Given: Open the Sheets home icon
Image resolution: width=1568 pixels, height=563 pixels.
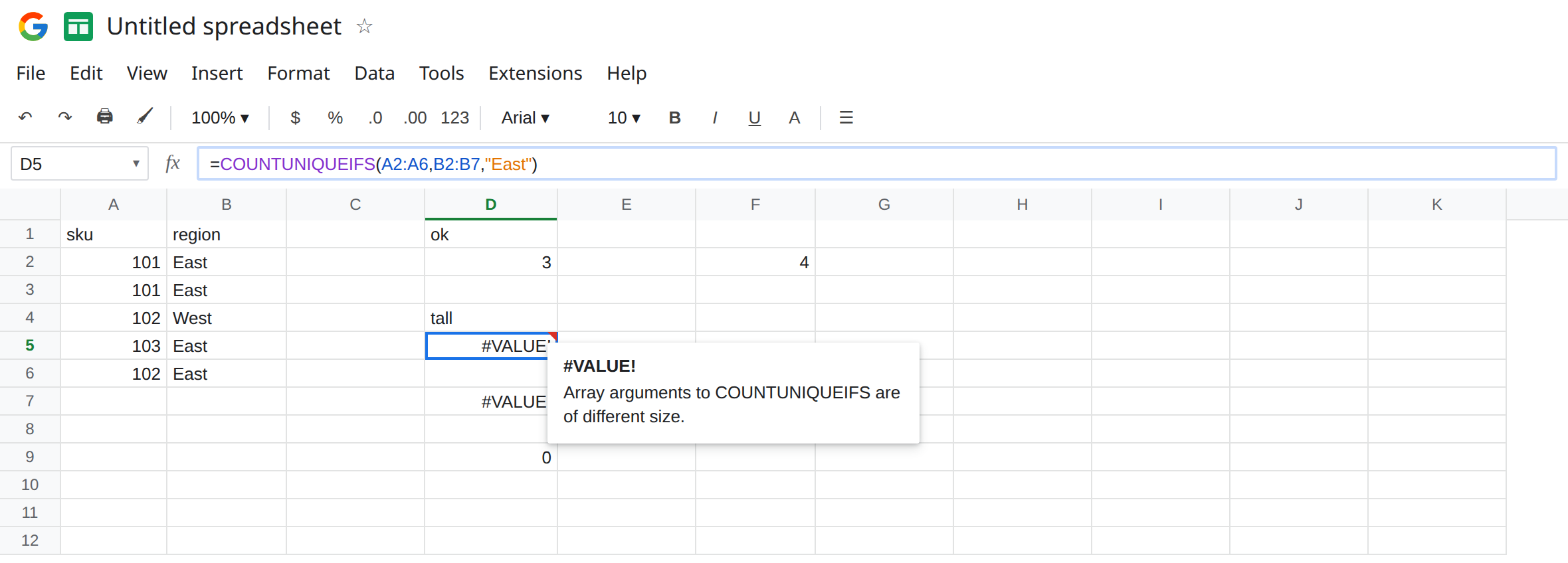Looking at the screenshot, I should point(78,27).
